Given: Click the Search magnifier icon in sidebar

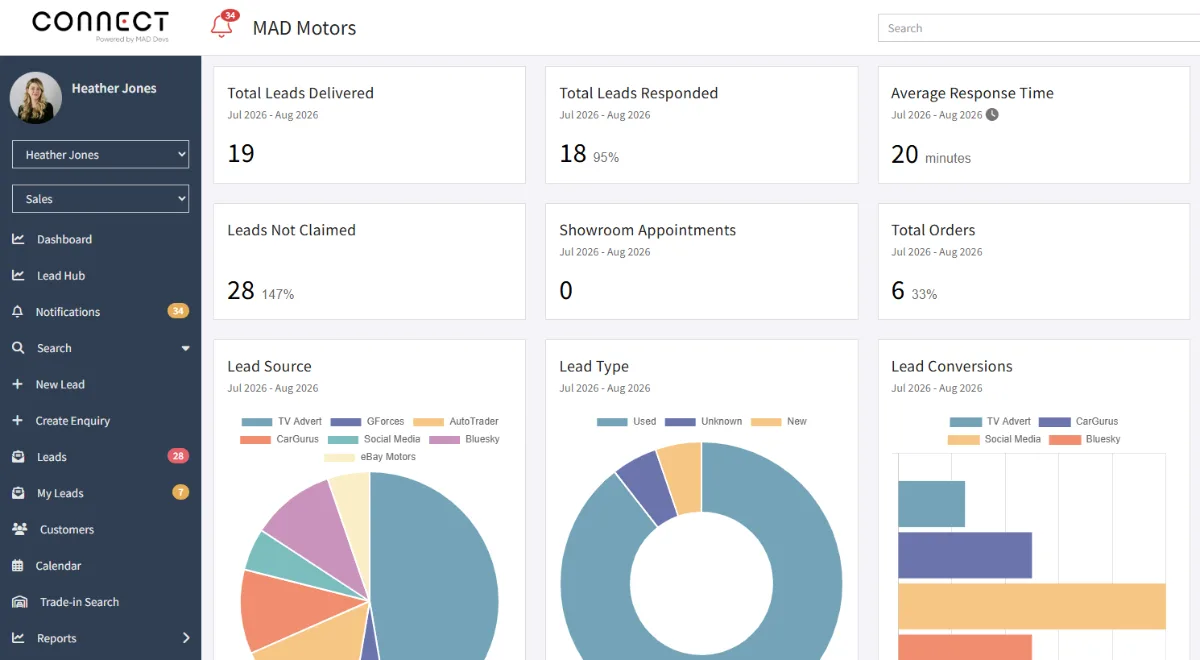Looking at the screenshot, I should point(17,348).
